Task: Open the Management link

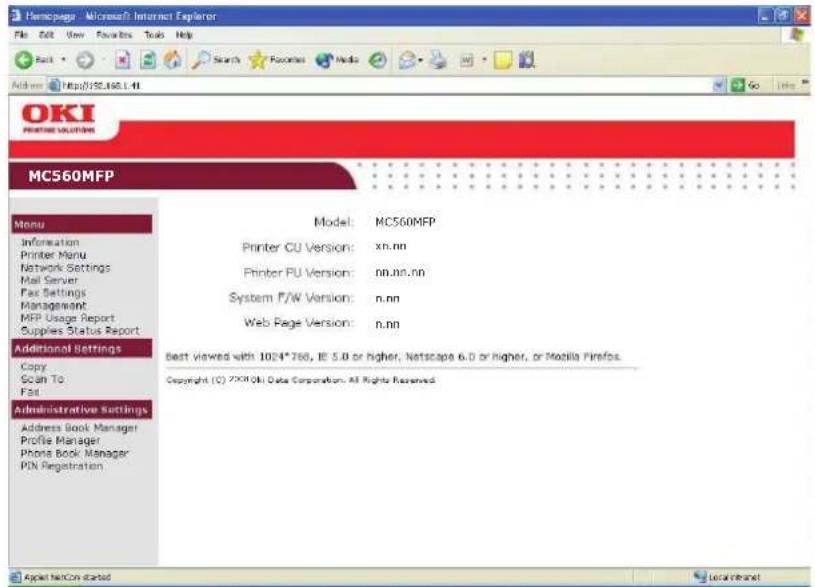Action: point(54,305)
